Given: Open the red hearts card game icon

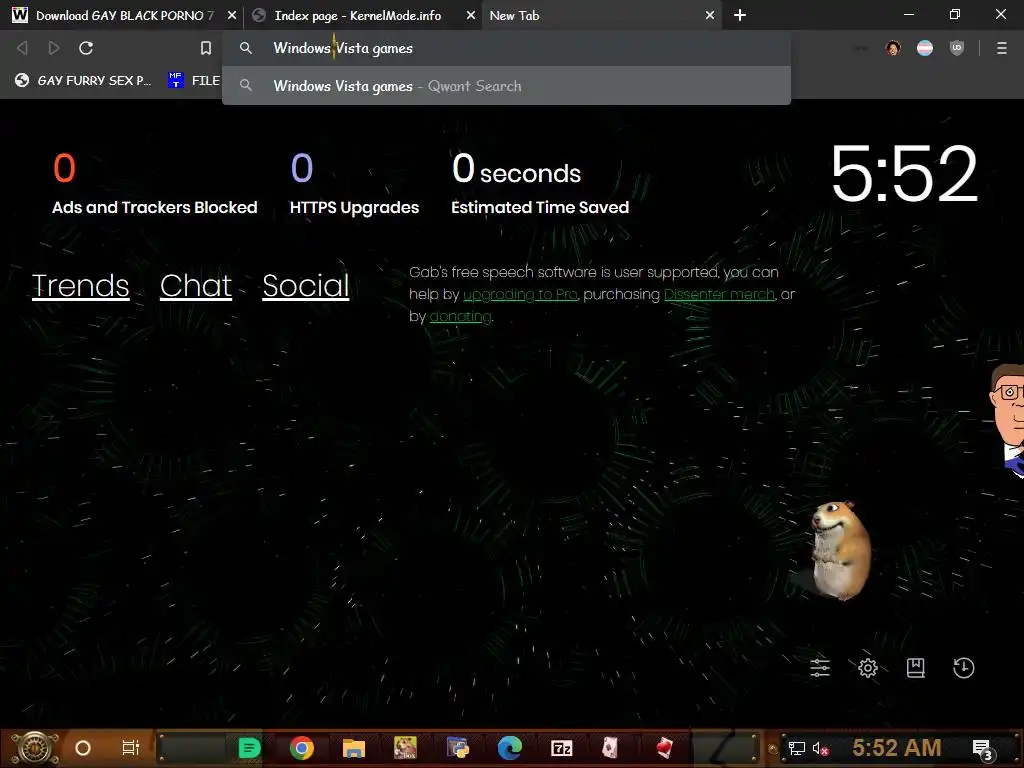Looking at the screenshot, I should 665,748.
